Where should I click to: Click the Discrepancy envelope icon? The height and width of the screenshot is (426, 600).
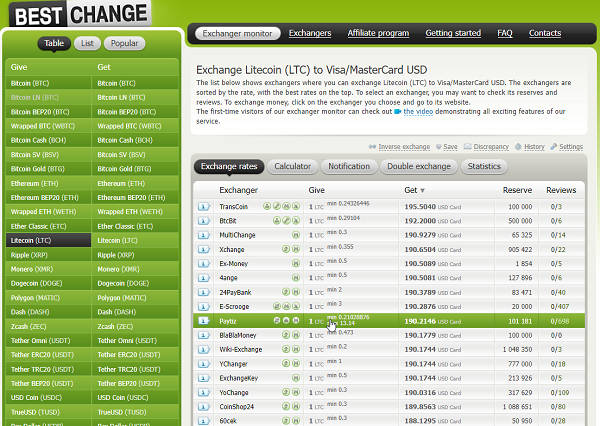pos(467,147)
